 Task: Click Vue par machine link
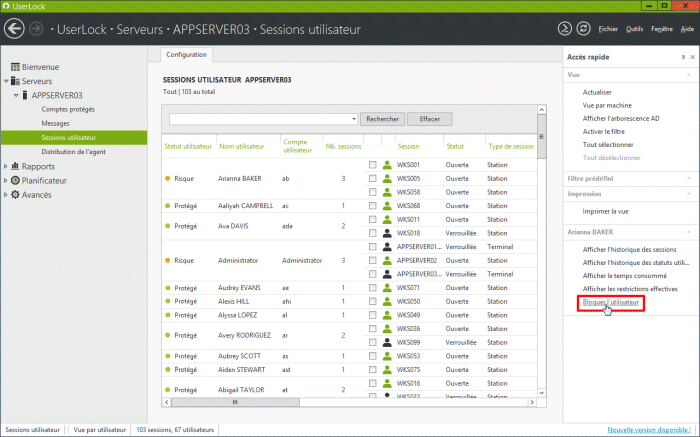coord(607,105)
